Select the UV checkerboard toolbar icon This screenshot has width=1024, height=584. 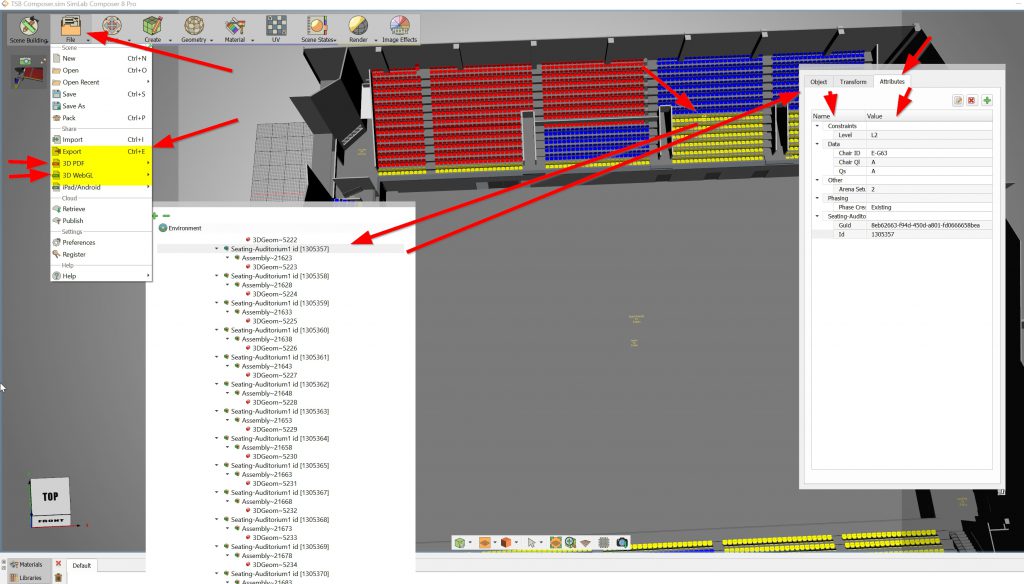(x=278, y=27)
